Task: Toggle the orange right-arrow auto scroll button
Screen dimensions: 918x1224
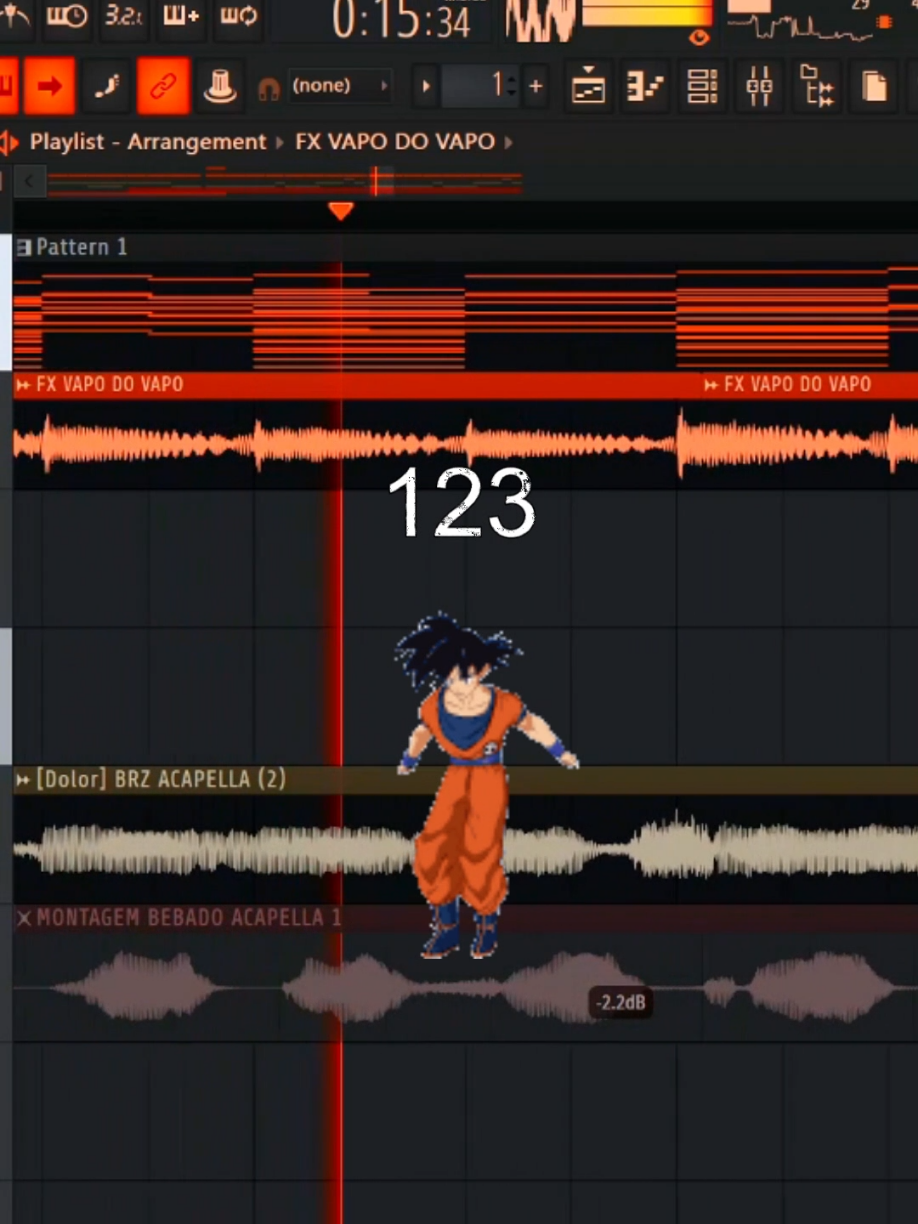Action: click(49, 86)
